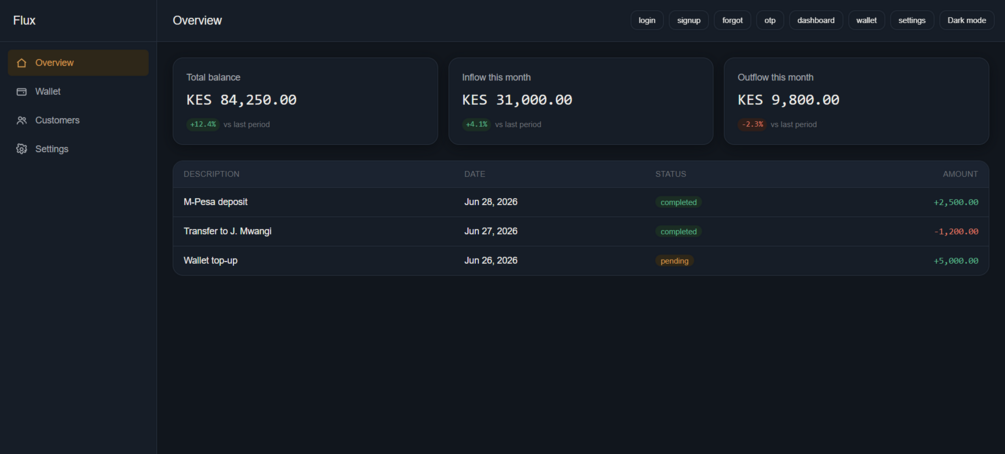Click the Jun 26, 2026 date cell
This screenshot has height=454, width=1005.
(x=491, y=260)
